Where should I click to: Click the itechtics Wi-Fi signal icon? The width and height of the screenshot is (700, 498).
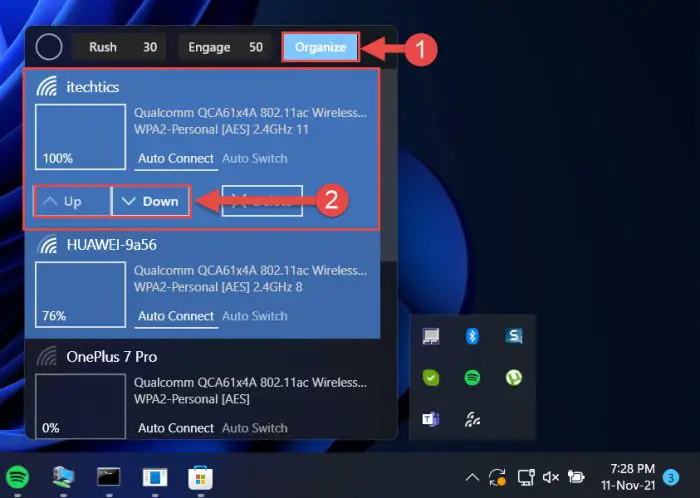47,86
